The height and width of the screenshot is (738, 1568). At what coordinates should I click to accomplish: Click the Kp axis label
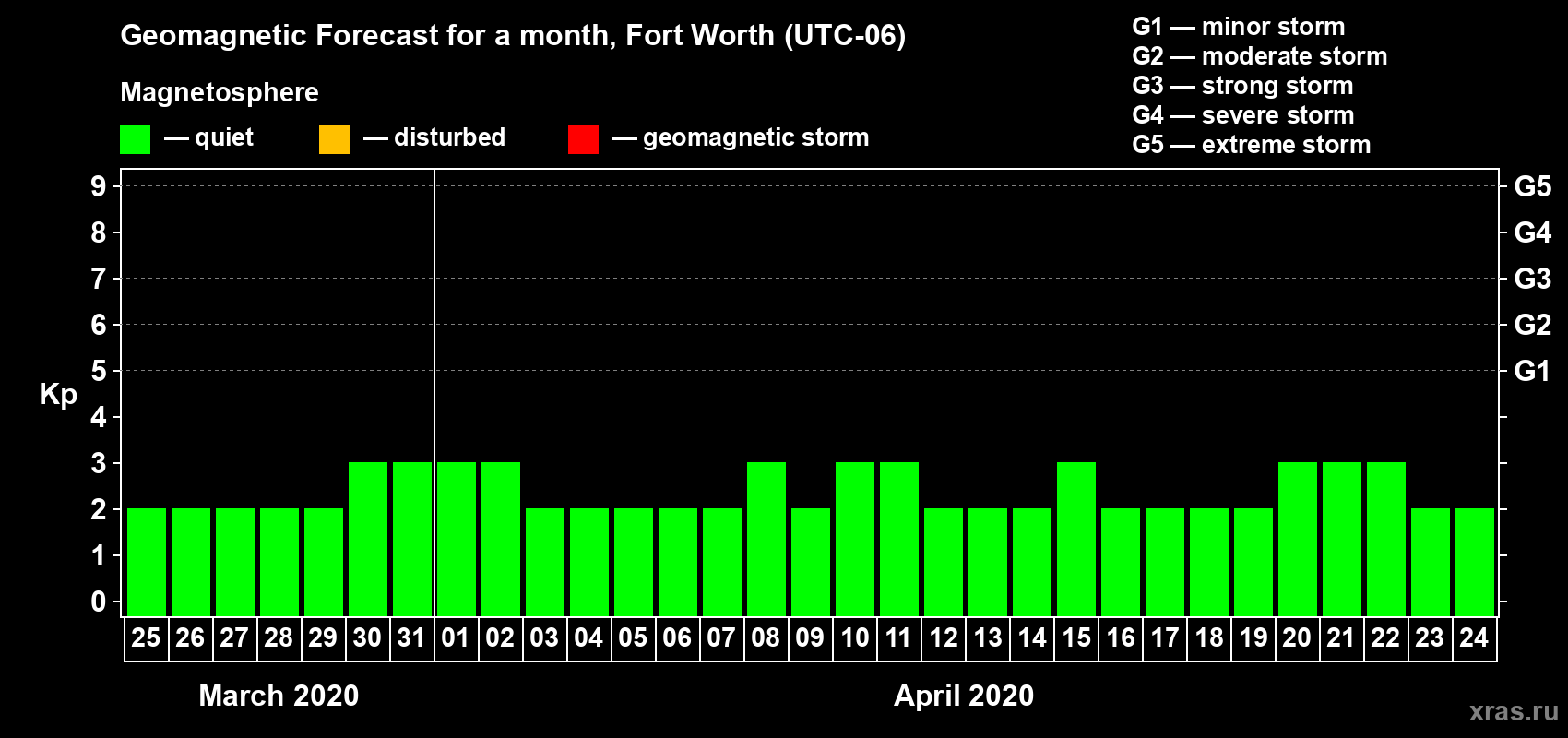pos(58,395)
